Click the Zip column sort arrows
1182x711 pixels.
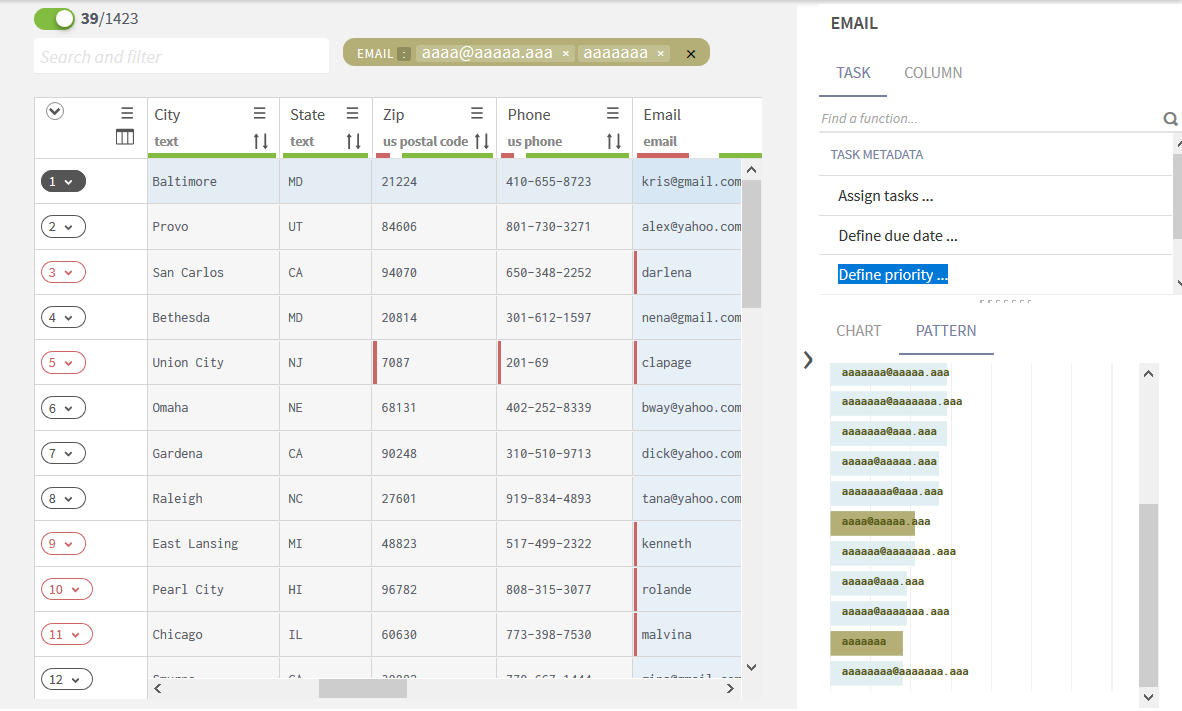(481, 141)
